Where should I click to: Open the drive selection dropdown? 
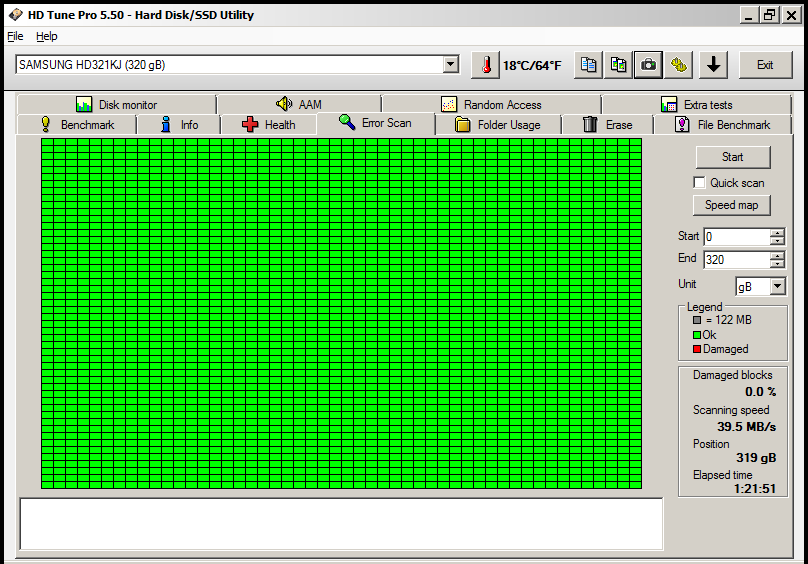pos(451,64)
